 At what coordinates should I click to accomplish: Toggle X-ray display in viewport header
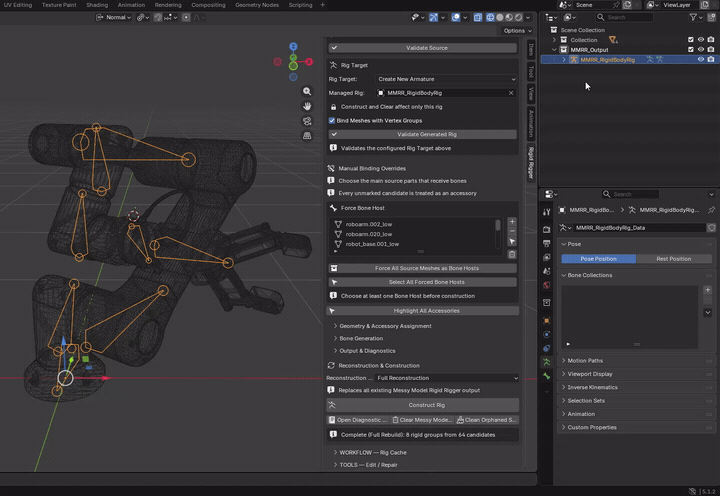[x=478, y=17]
